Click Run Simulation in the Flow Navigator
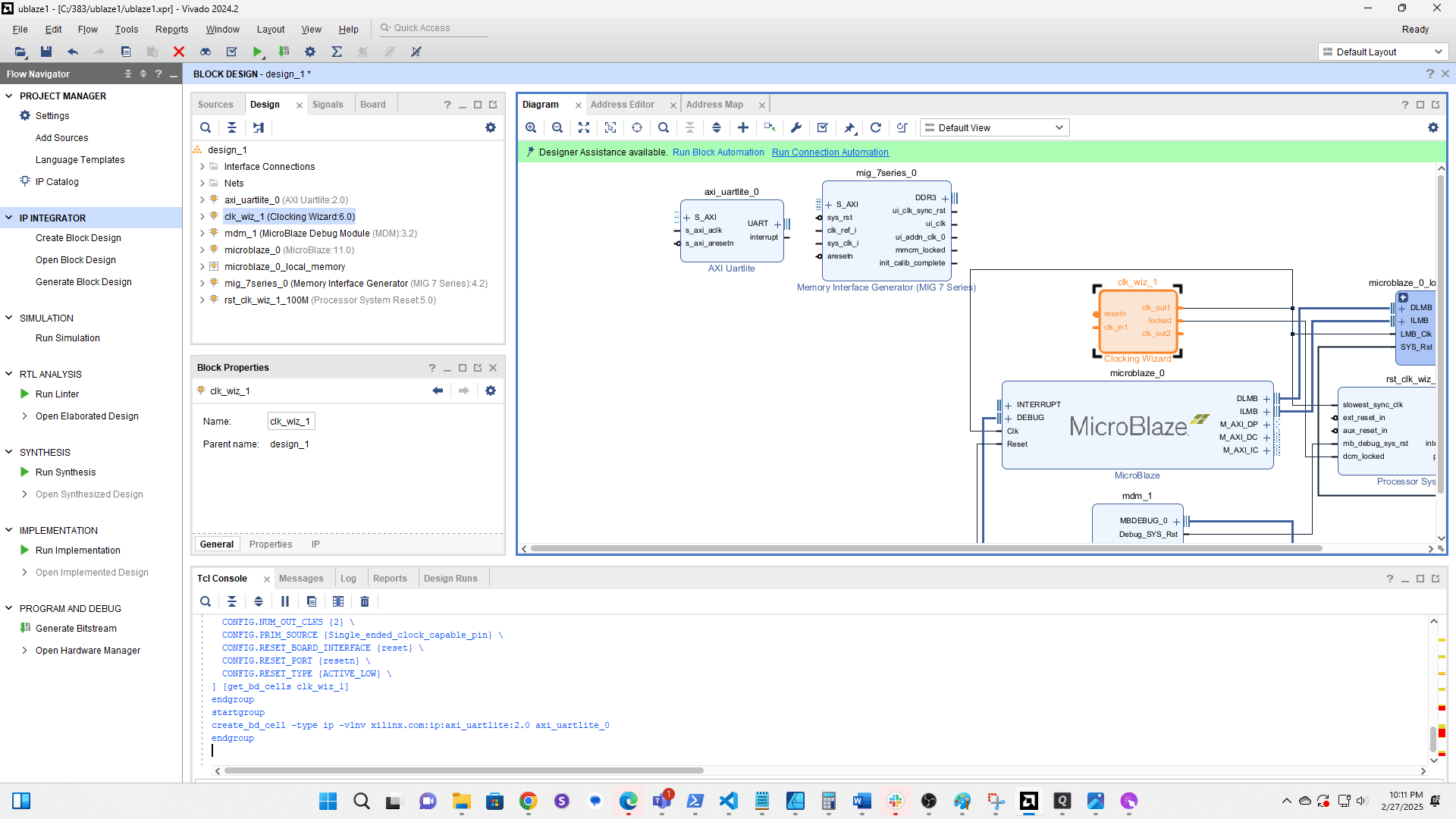This screenshot has width=1456, height=819. coord(67,337)
